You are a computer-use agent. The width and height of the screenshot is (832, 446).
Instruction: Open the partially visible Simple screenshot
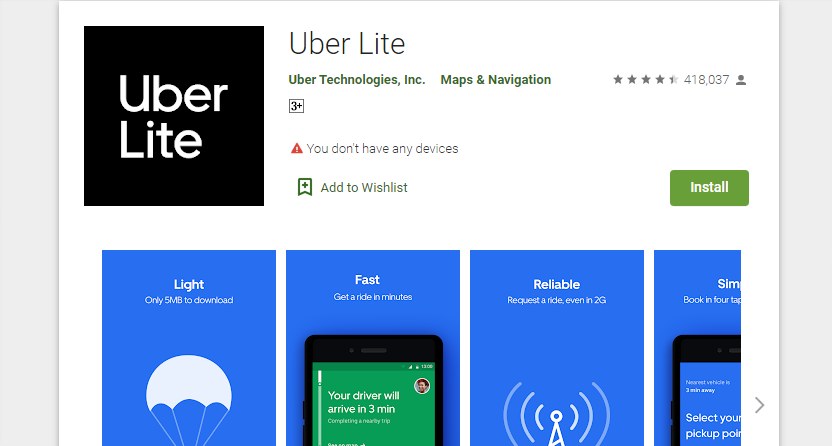pyautogui.click(x=697, y=348)
